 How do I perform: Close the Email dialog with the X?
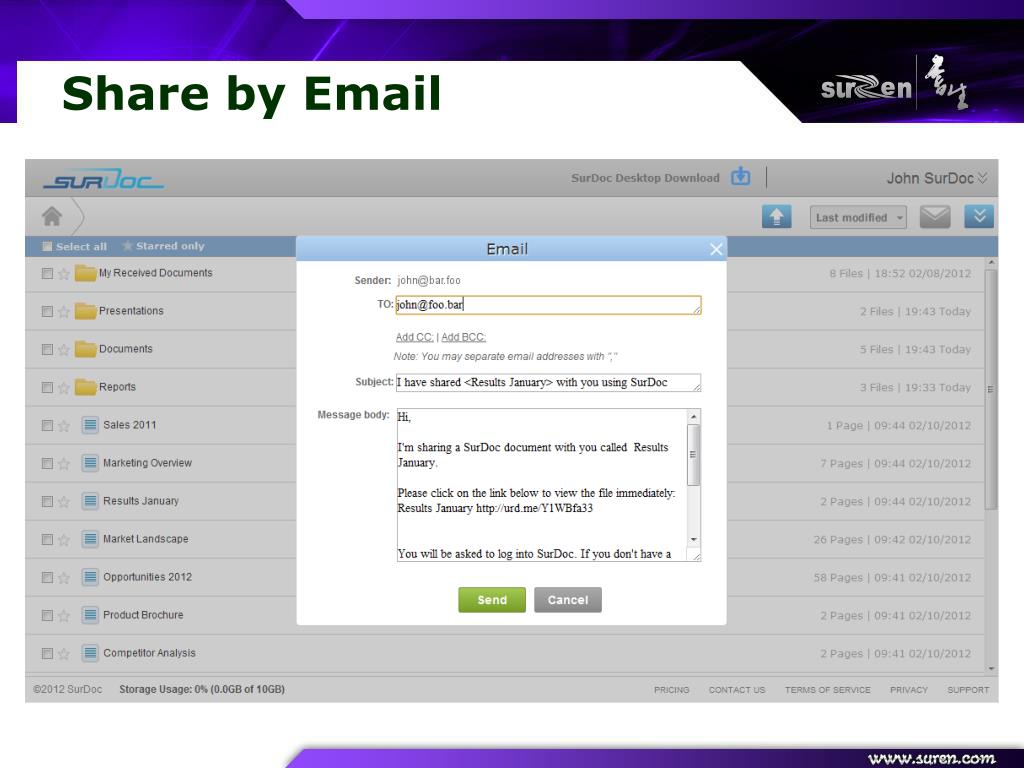point(716,249)
